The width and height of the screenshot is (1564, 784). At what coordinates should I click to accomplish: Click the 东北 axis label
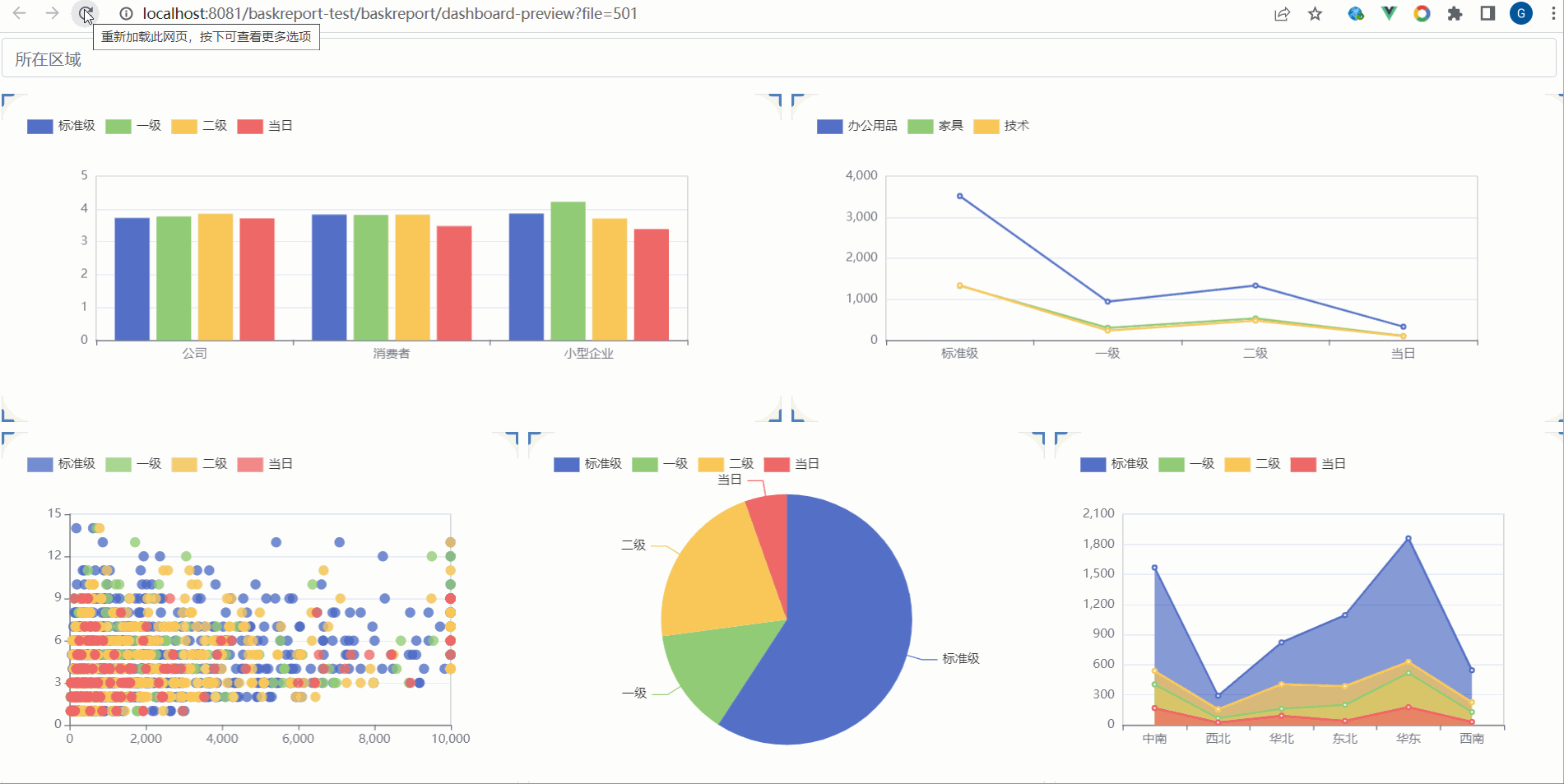(x=1345, y=739)
